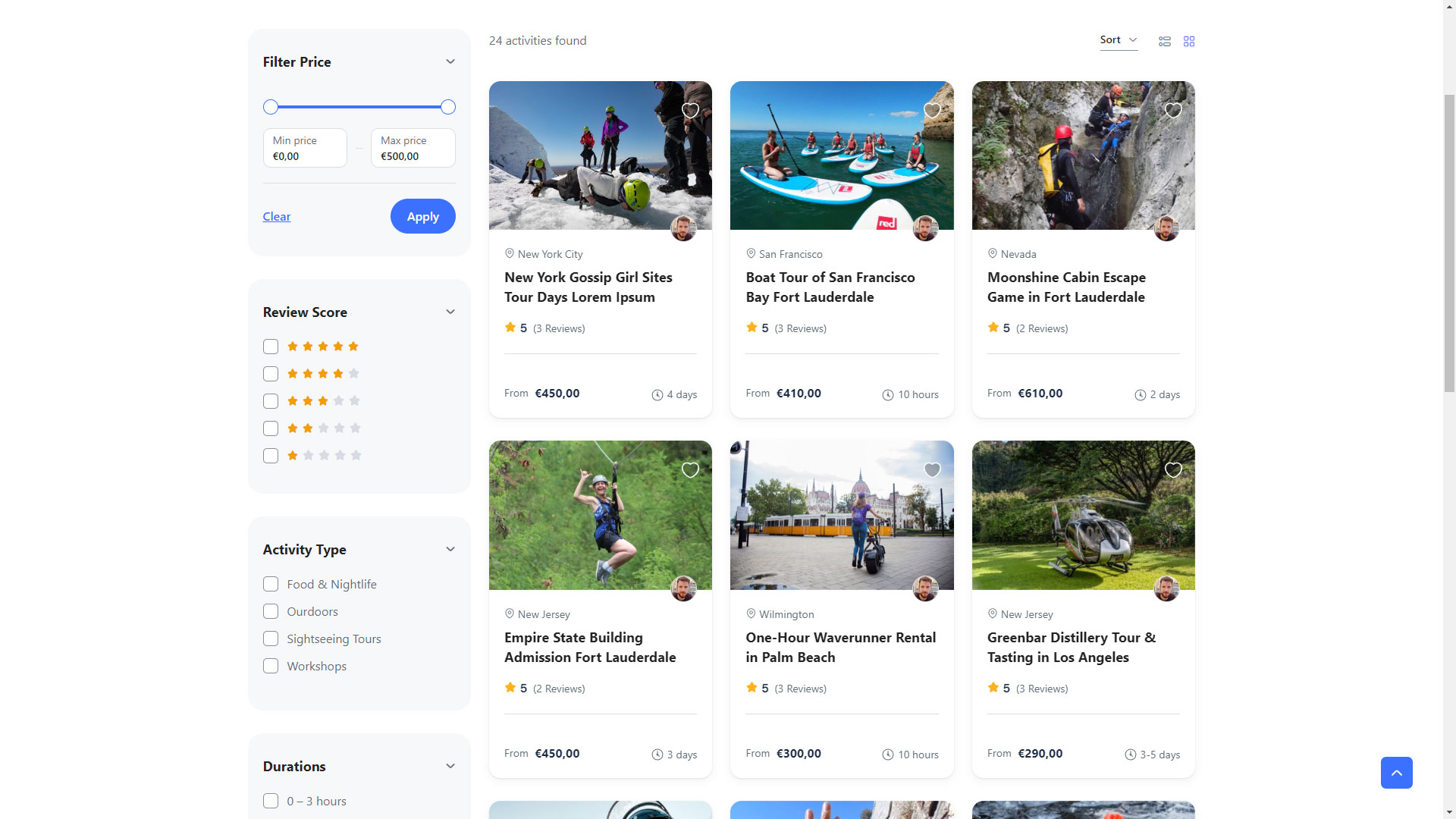Click the Min price input field
Screen dimensions: 1456x819
(x=305, y=149)
